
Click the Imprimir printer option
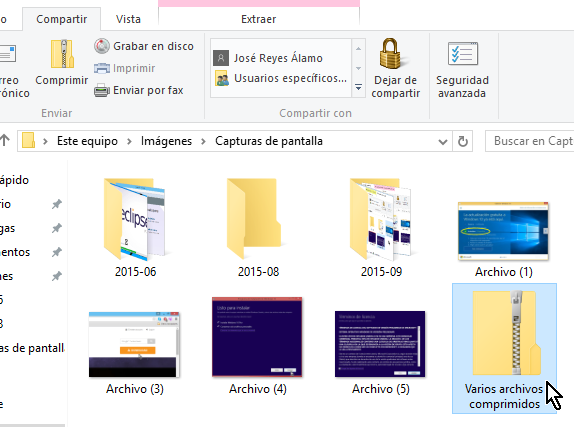click(125, 68)
